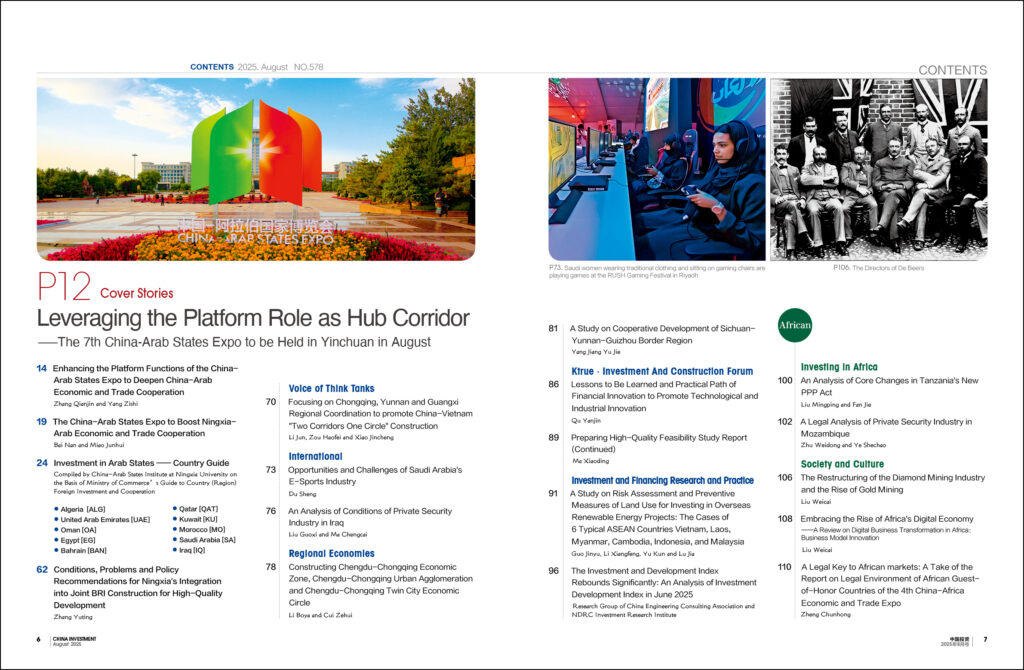Viewport: 1024px width, 670px height.
Task: Click CHINA INVESTMENT footer beside page number 6
Action: pyautogui.click(x=74, y=641)
